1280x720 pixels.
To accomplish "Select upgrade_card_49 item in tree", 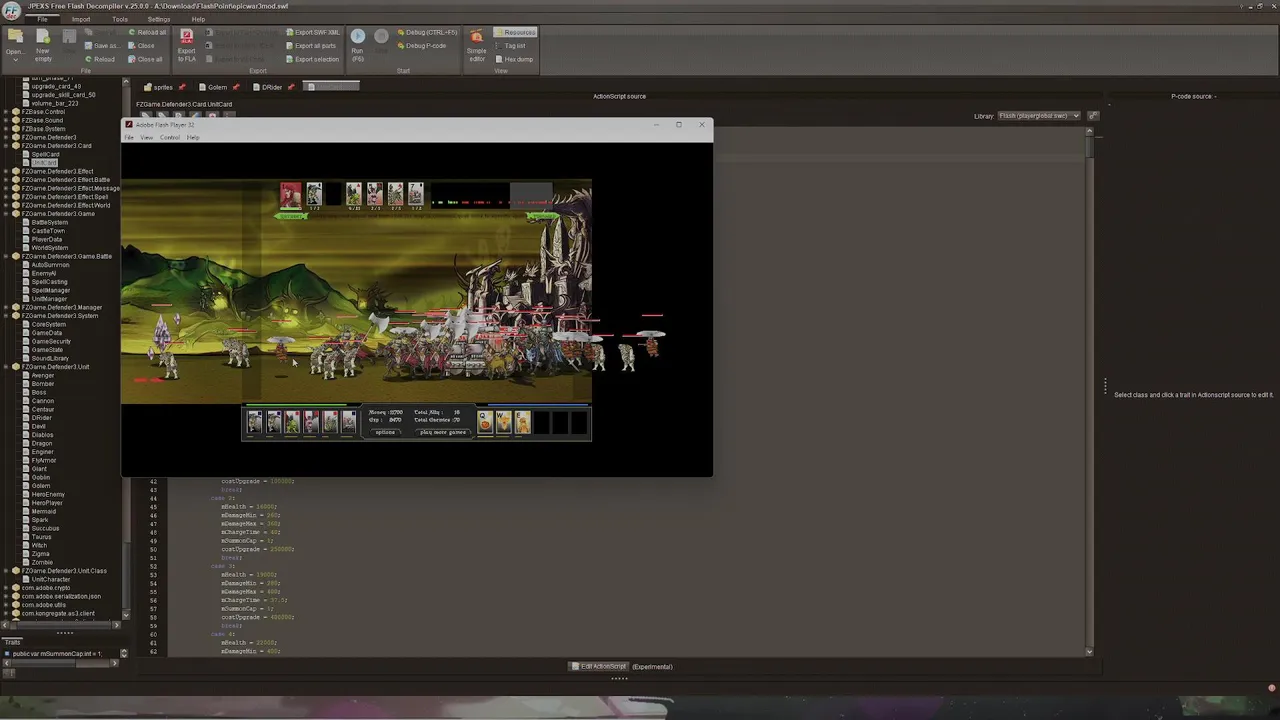I will [x=56, y=86].
